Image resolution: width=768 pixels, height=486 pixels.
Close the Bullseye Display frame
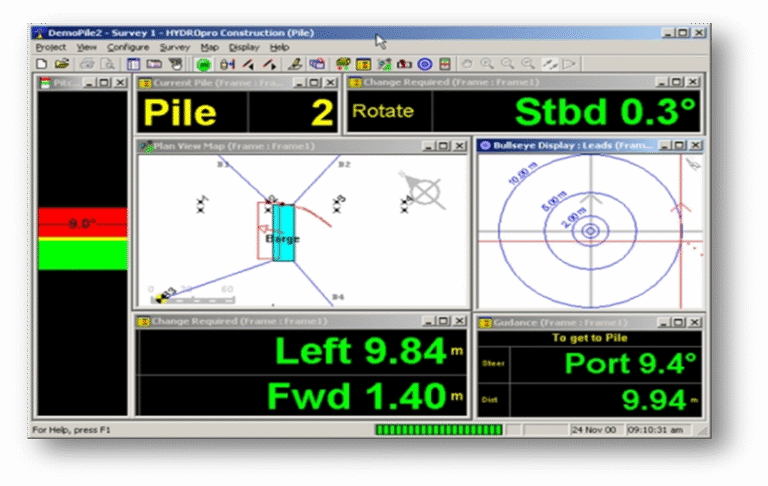pyautogui.click(x=697, y=145)
